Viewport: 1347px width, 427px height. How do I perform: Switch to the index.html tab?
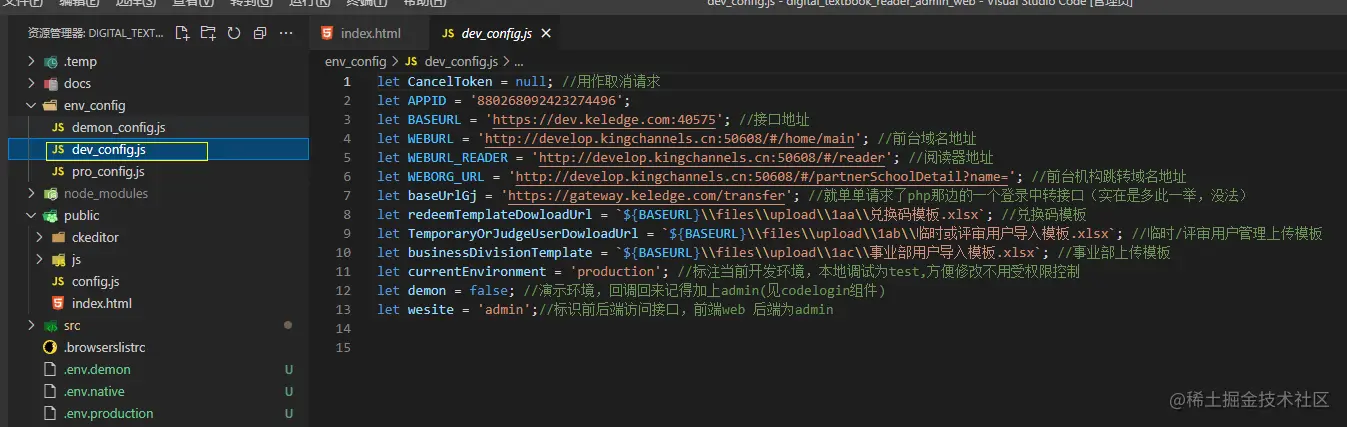point(370,34)
